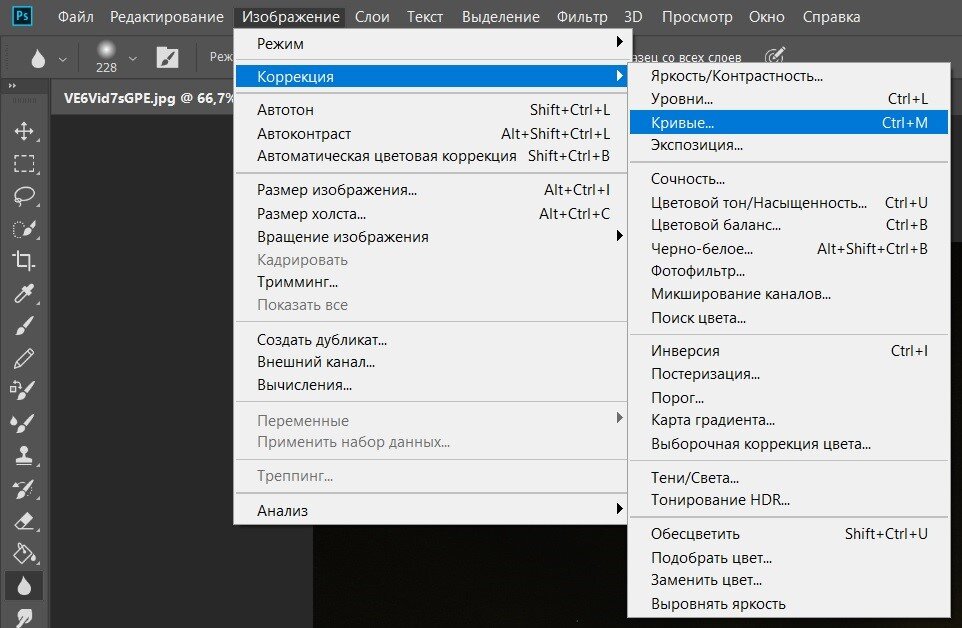
Task: Select the Brush tool
Action: click(x=23, y=325)
